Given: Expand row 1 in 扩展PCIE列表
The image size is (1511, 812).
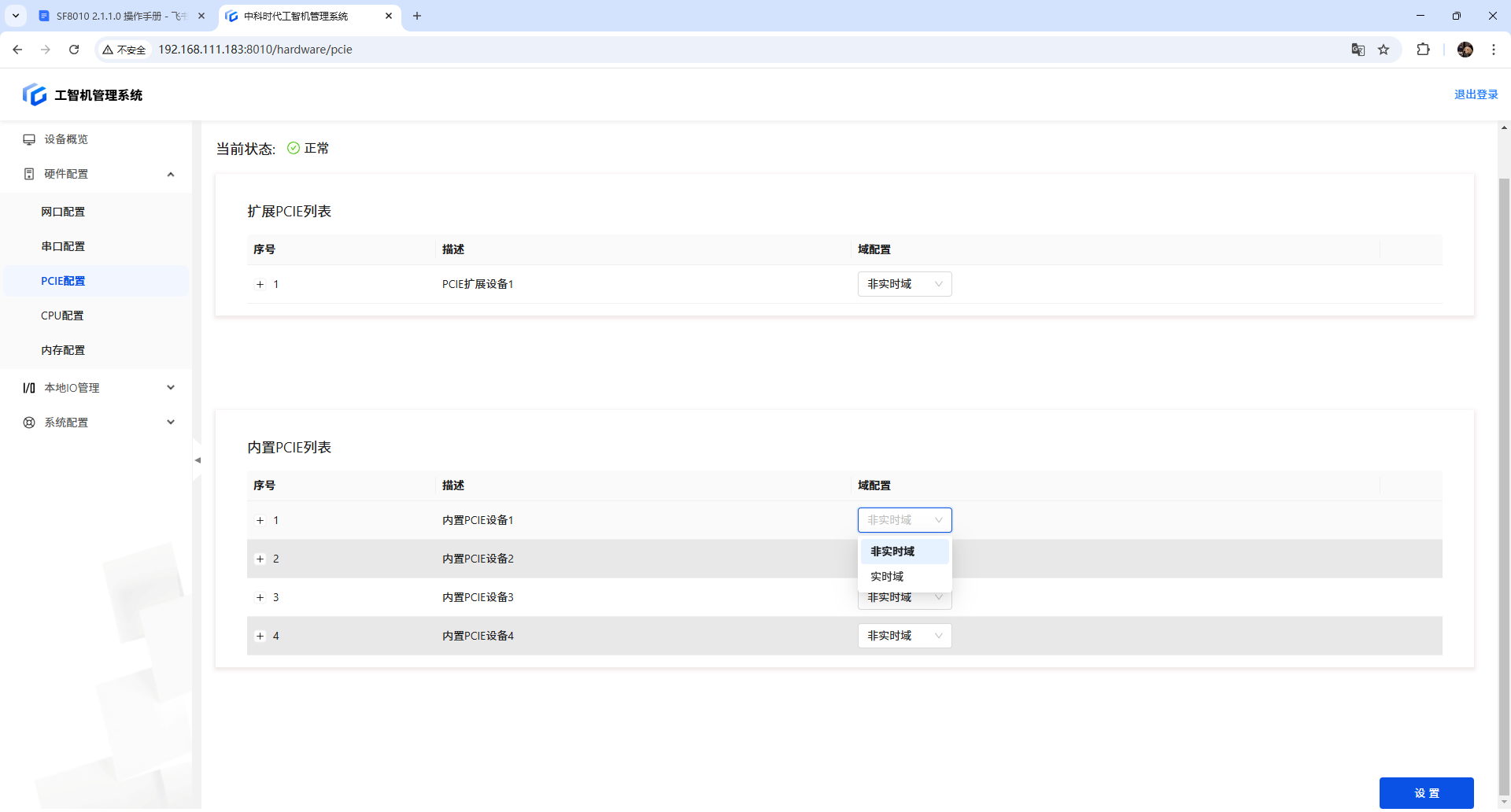Looking at the screenshot, I should tap(260, 285).
